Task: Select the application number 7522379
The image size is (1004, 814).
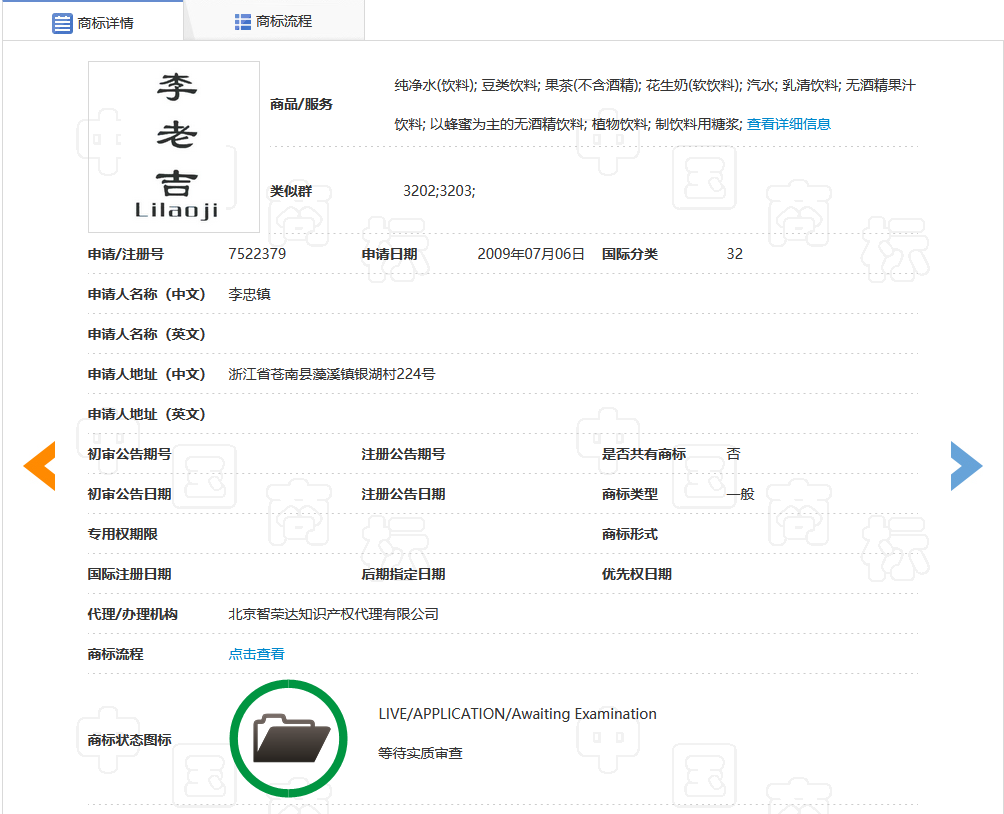Action: (260, 253)
